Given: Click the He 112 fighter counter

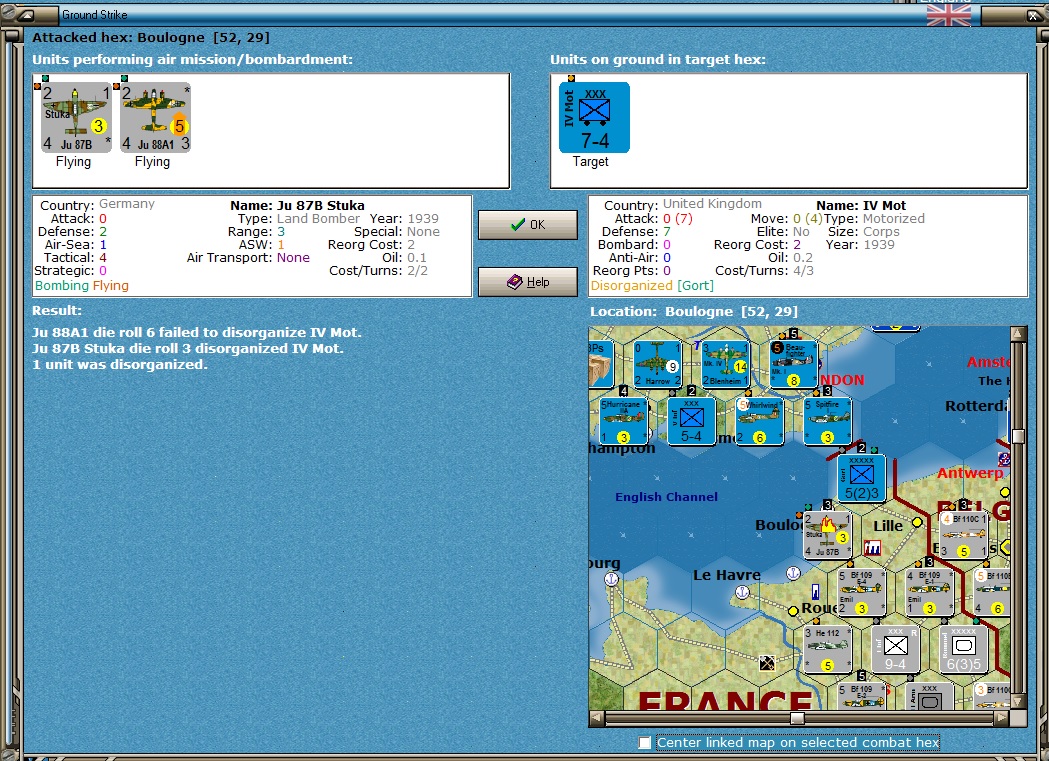Looking at the screenshot, I should pos(828,649).
